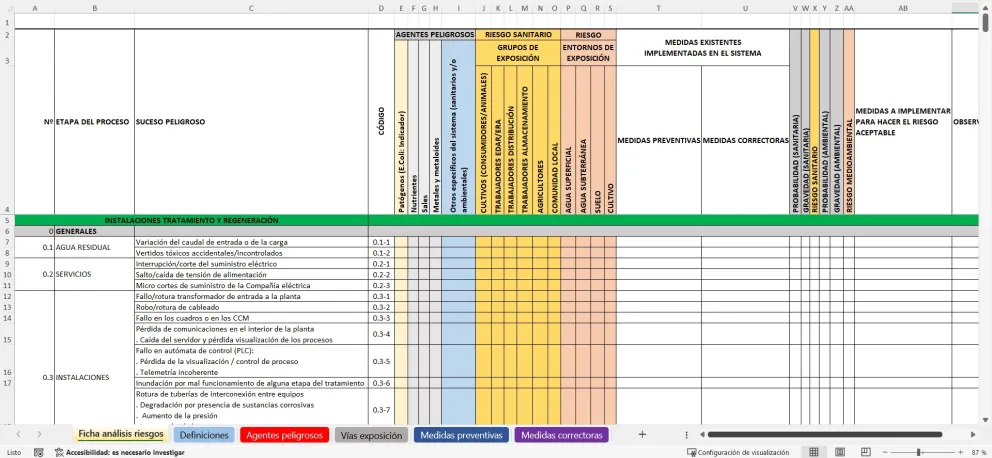
Task: Go to next sheet tab arrow
Action: pos(39,435)
